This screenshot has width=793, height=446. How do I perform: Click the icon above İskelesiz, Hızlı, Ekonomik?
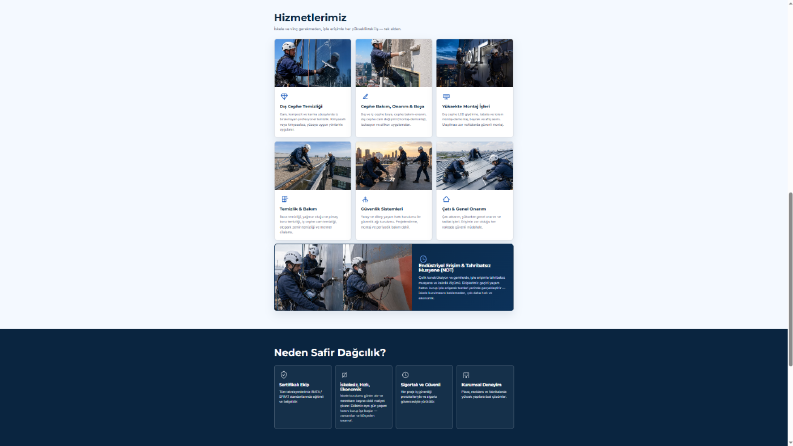click(344, 375)
